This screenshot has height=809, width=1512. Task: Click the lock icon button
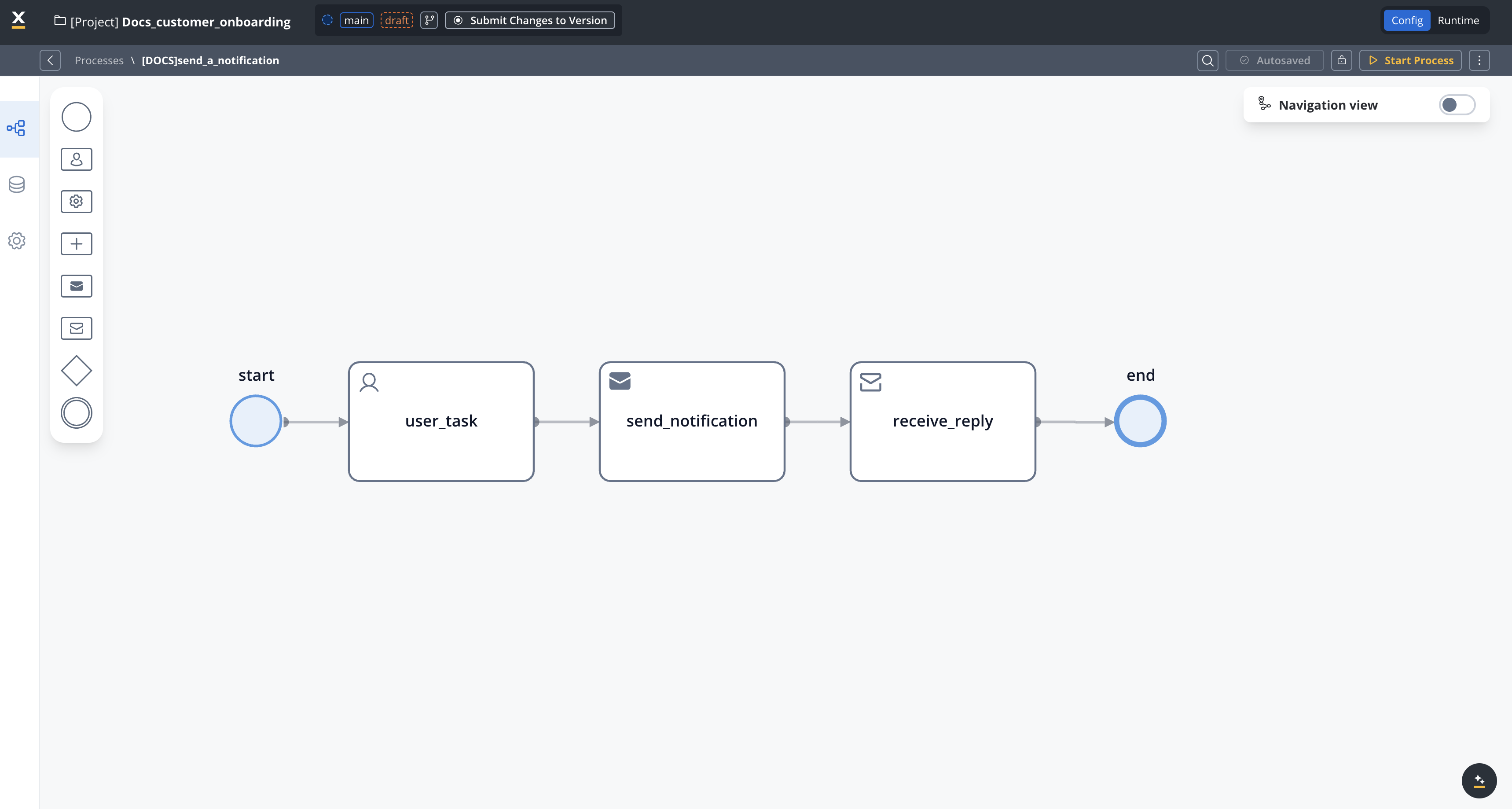[x=1342, y=60]
